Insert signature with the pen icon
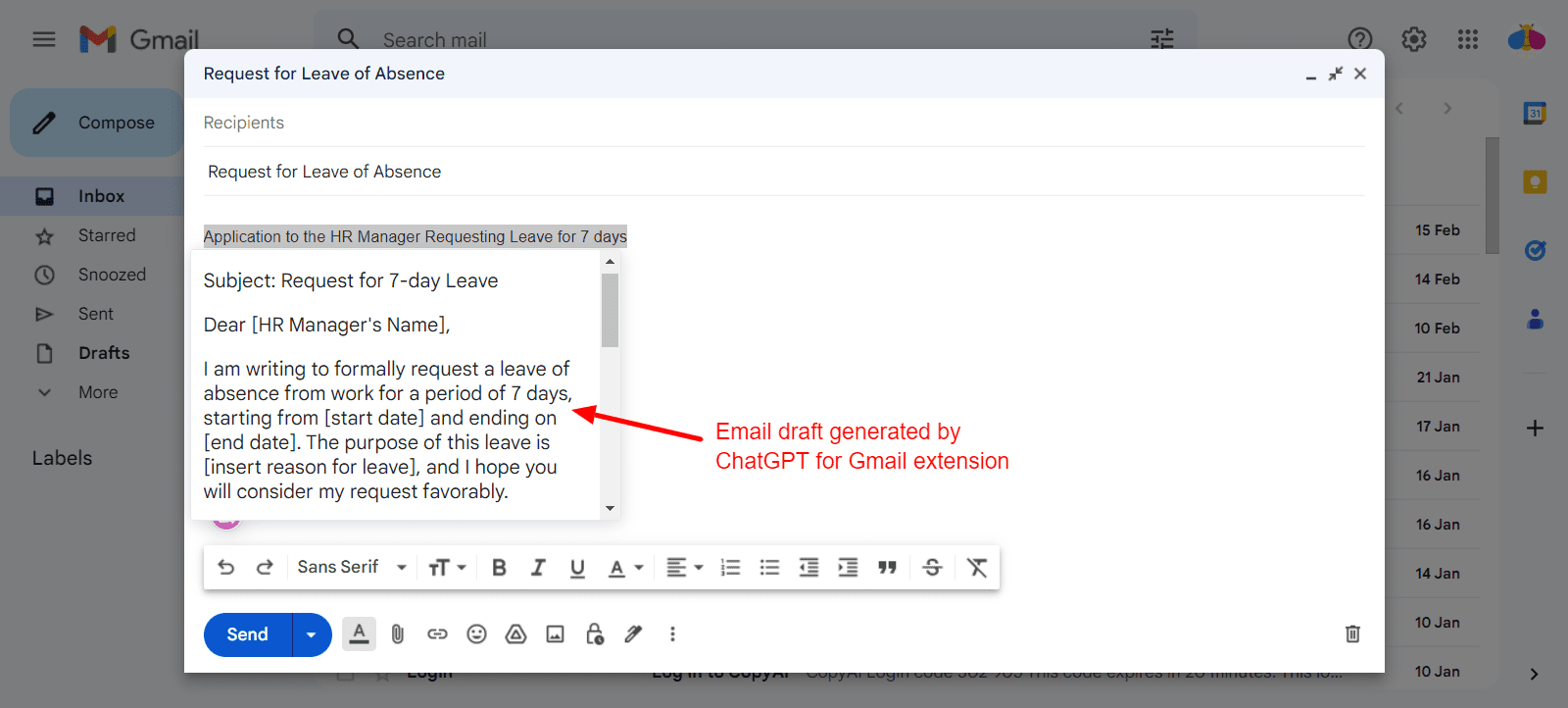The width and height of the screenshot is (1568, 708). (x=633, y=634)
